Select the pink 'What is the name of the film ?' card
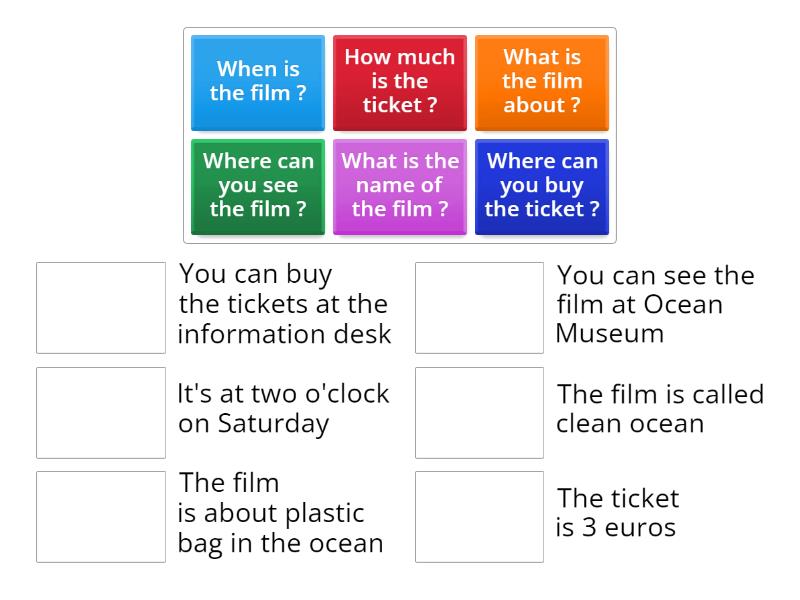The image size is (800, 600). 399,186
